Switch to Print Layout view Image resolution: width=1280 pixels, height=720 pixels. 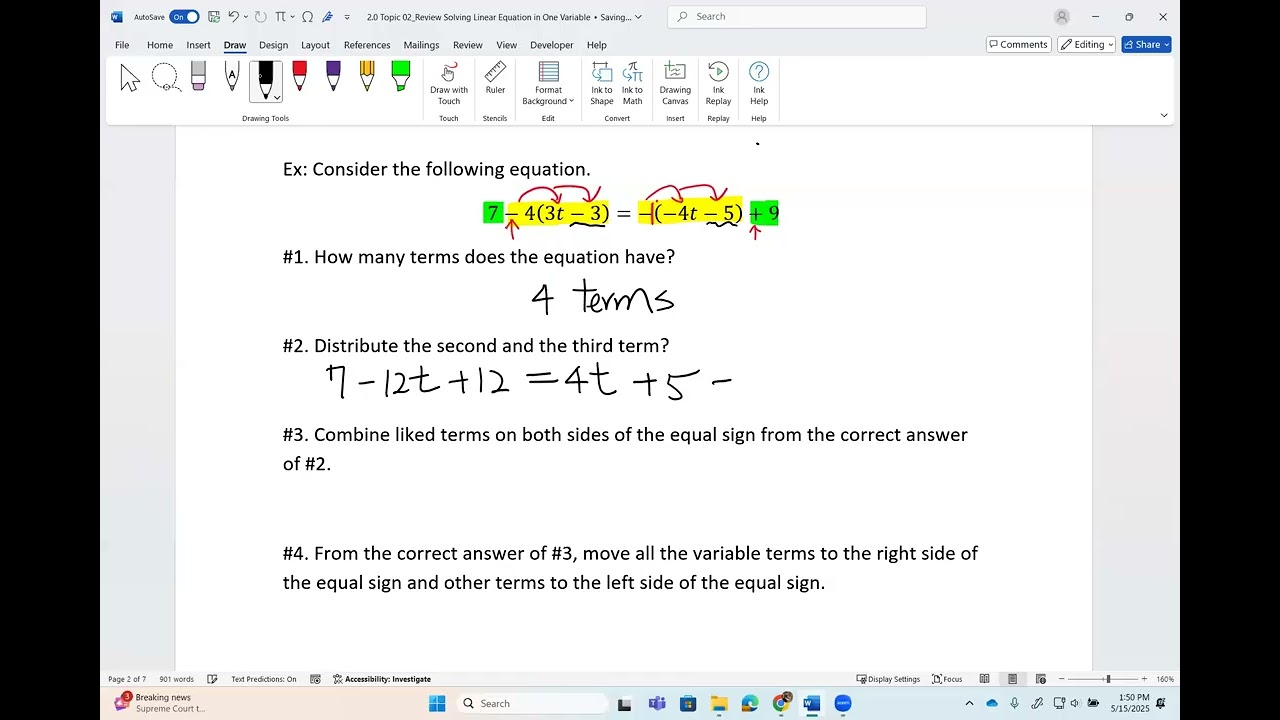(x=1012, y=679)
